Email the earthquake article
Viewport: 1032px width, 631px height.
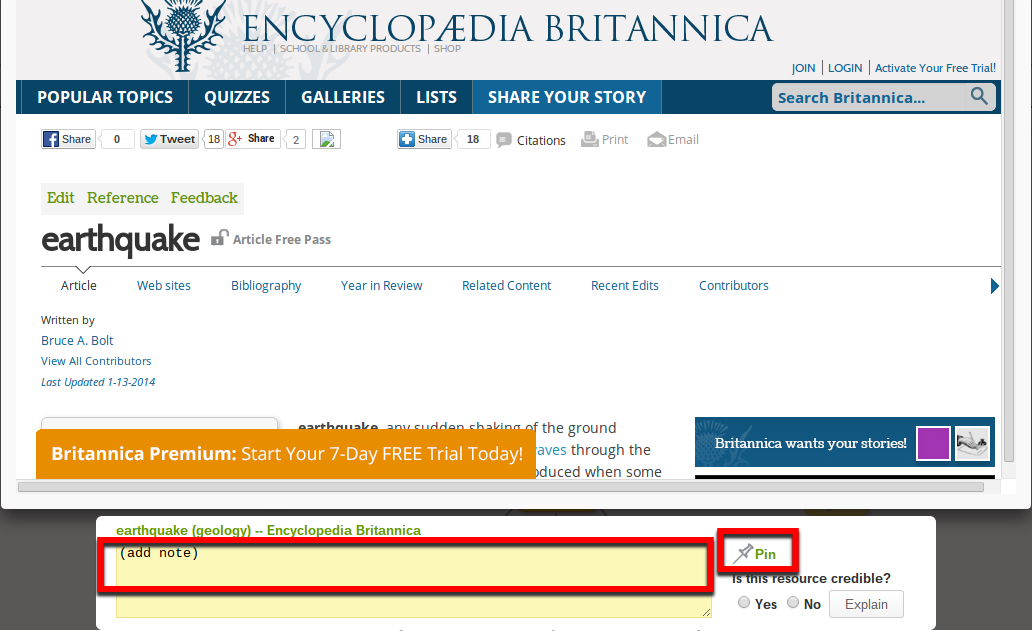point(673,139)
